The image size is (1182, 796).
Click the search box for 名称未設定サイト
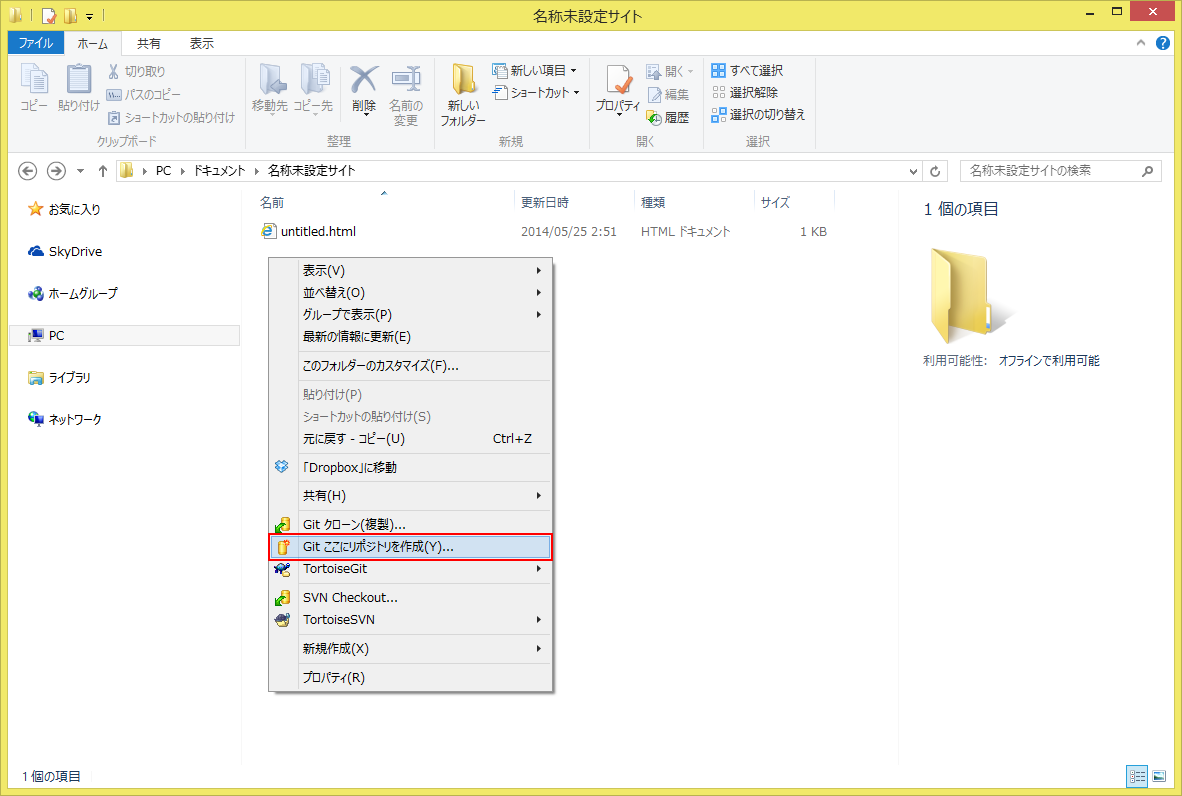[1050, 171]
